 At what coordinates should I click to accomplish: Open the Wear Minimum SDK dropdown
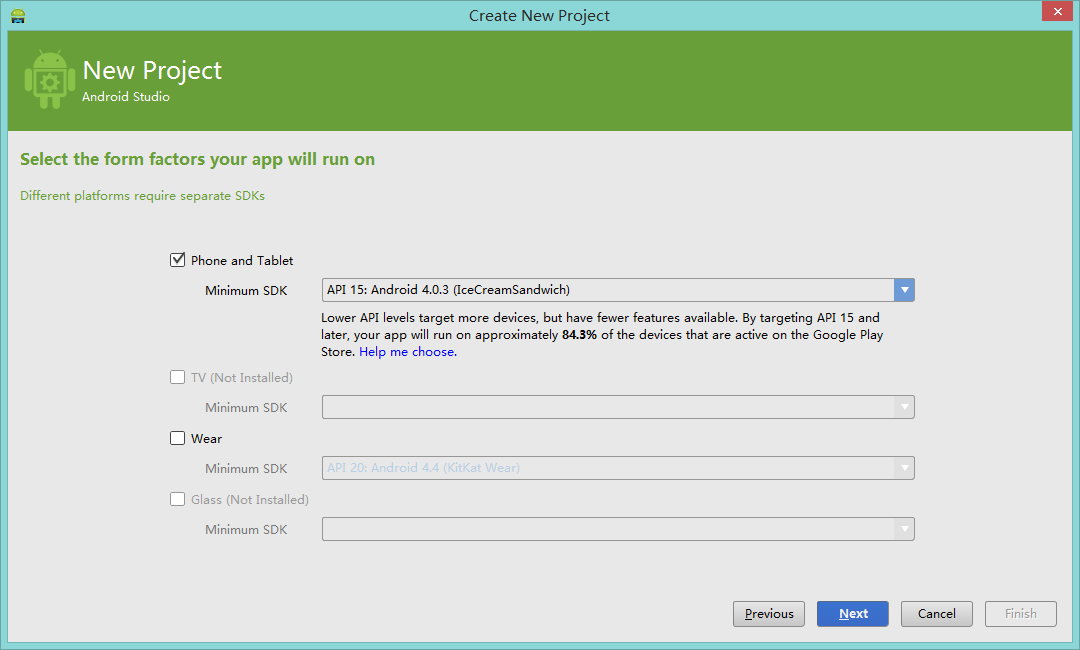[x=904, y=468]
